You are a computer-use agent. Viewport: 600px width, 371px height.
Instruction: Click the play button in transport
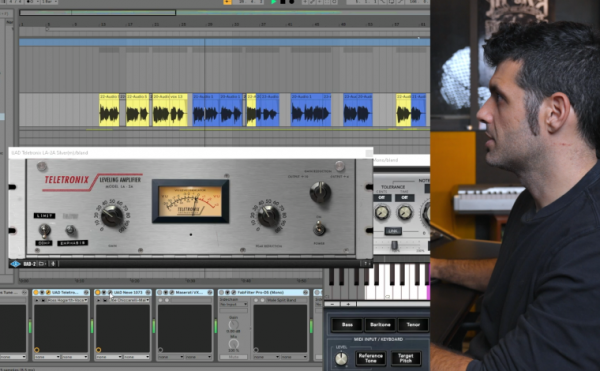tap(274, 2)
